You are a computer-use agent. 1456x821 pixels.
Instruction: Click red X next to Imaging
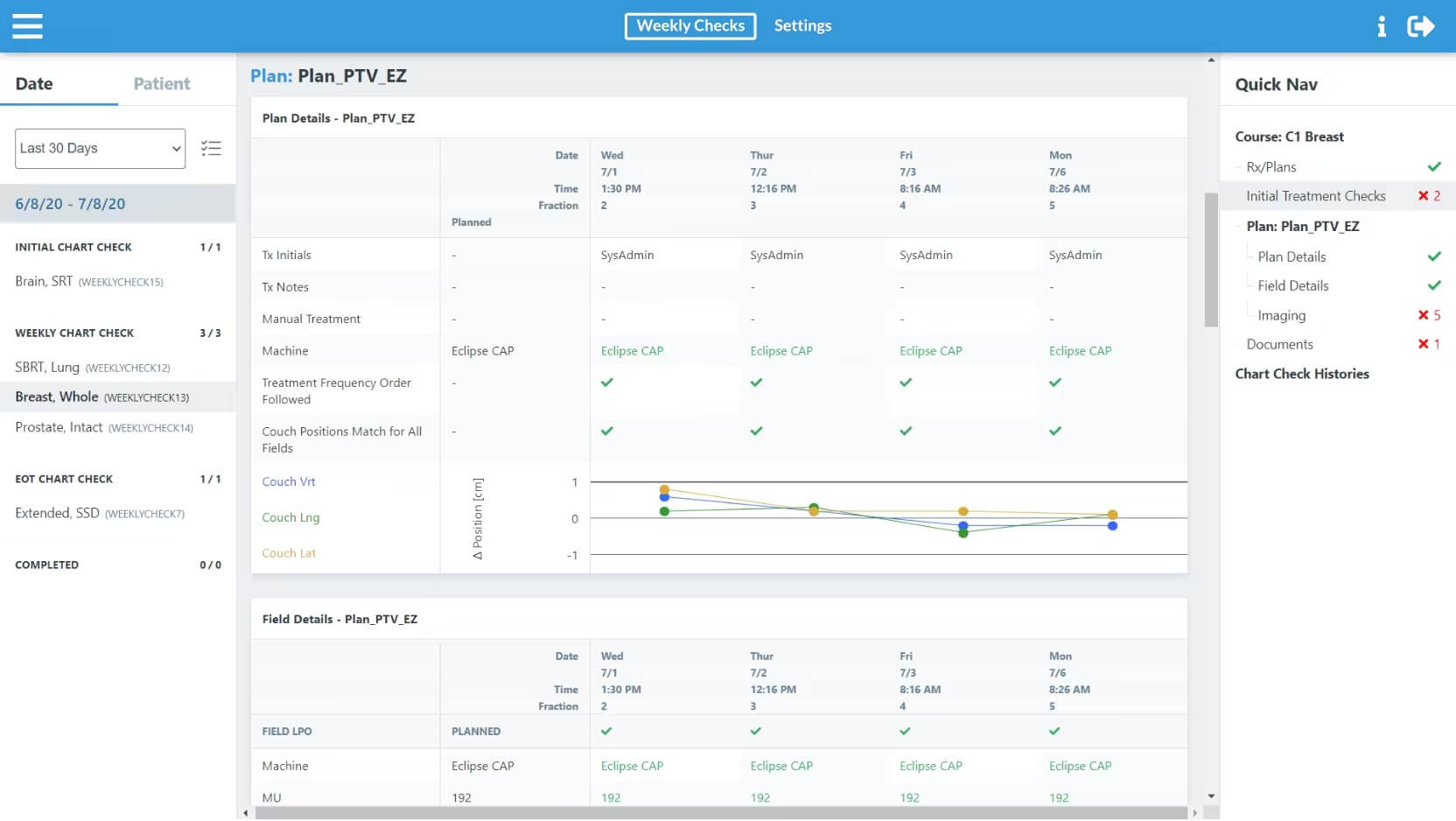[1423, 315]
